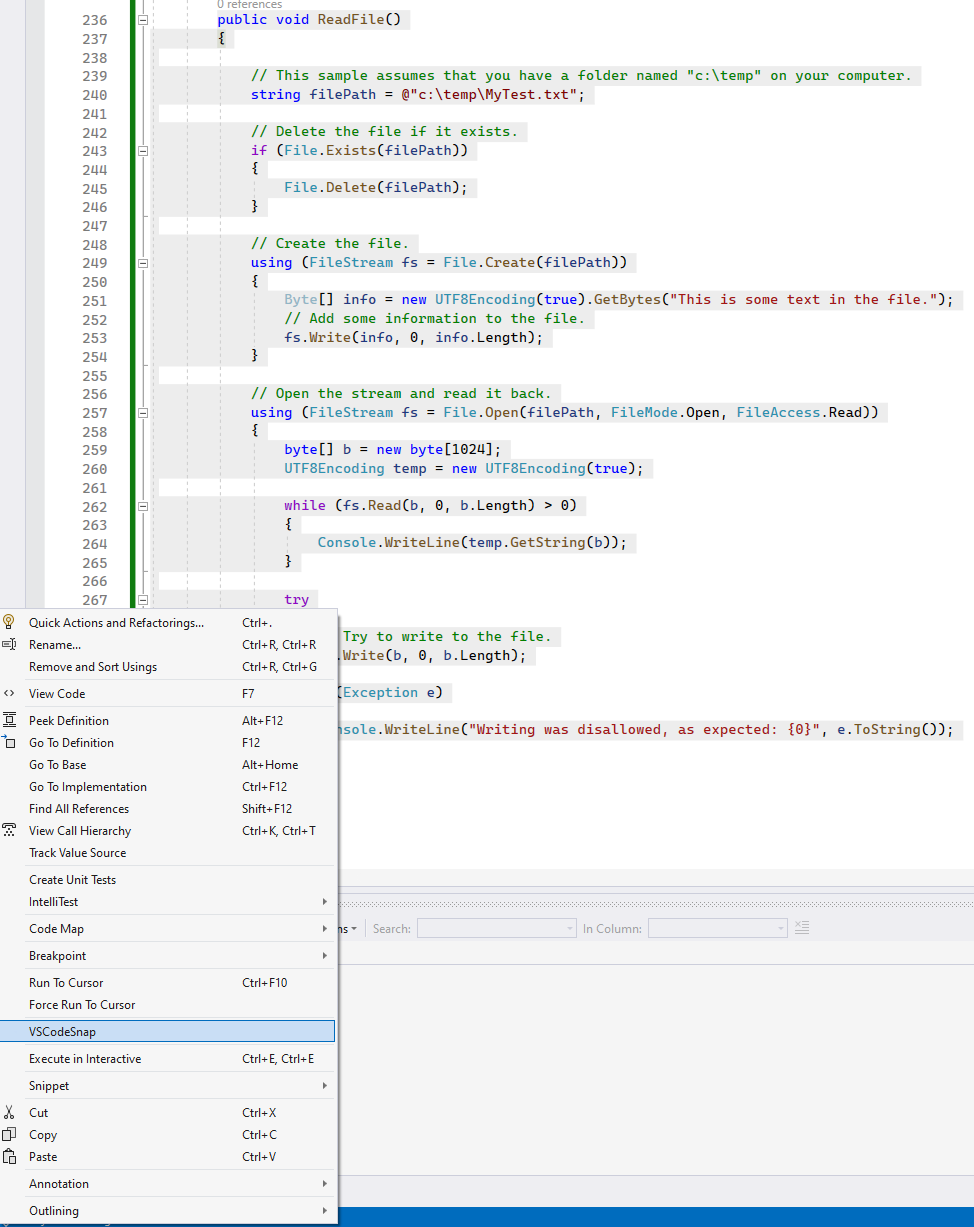Click the Cut scissors icon
Viewport: 974px width, 1227px height.
pos(9,1112)
